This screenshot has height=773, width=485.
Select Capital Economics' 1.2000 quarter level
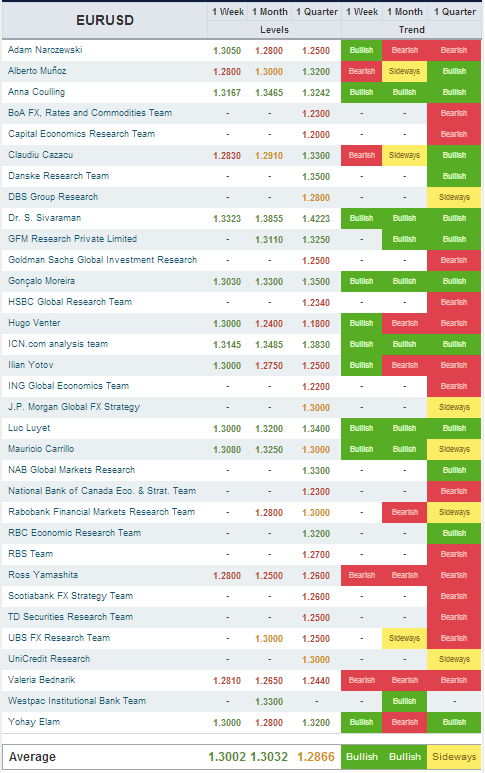point(316,135)
